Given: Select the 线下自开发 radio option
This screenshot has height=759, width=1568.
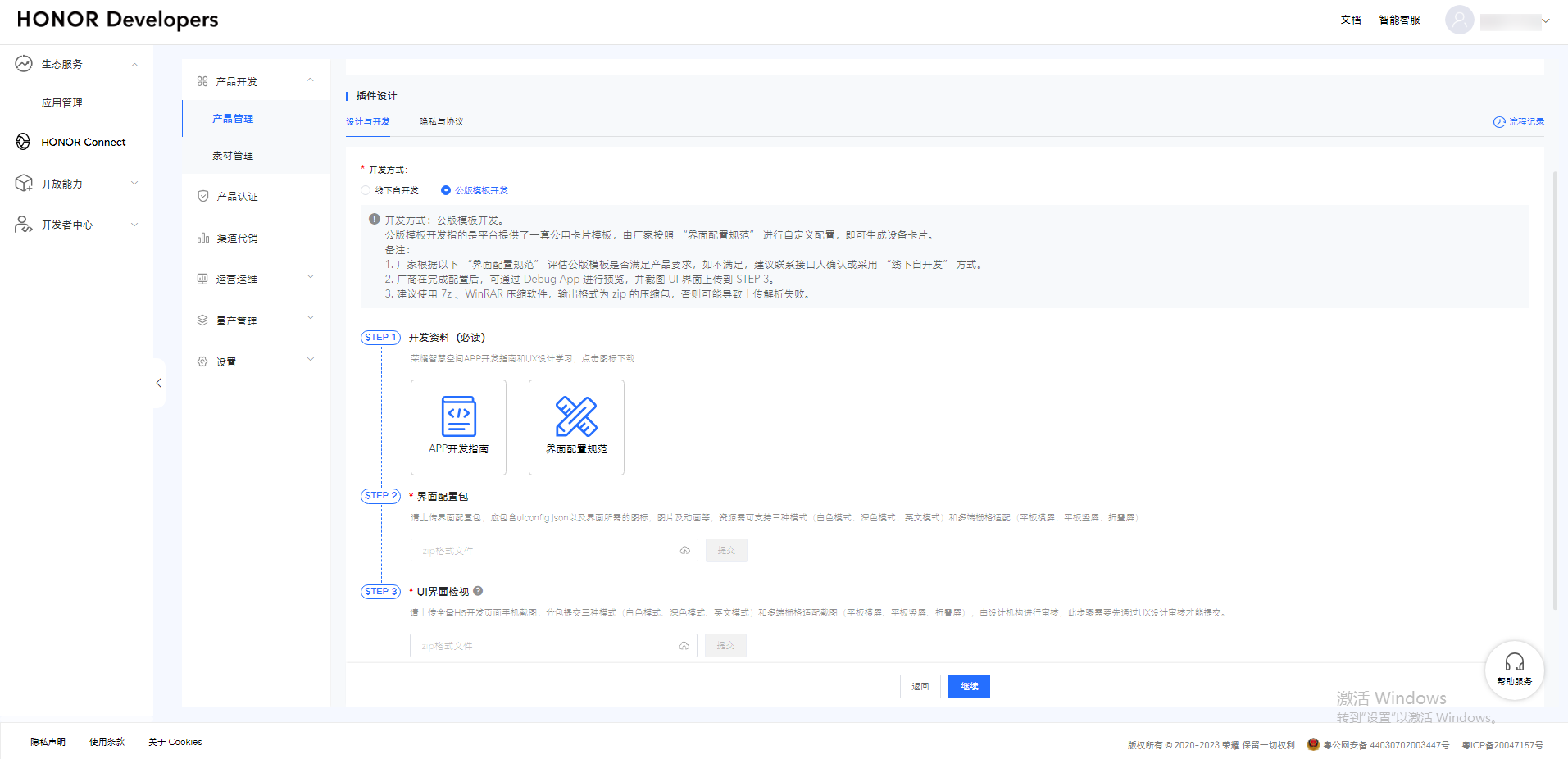Looking at the screenshot, I should coord(365,190).
